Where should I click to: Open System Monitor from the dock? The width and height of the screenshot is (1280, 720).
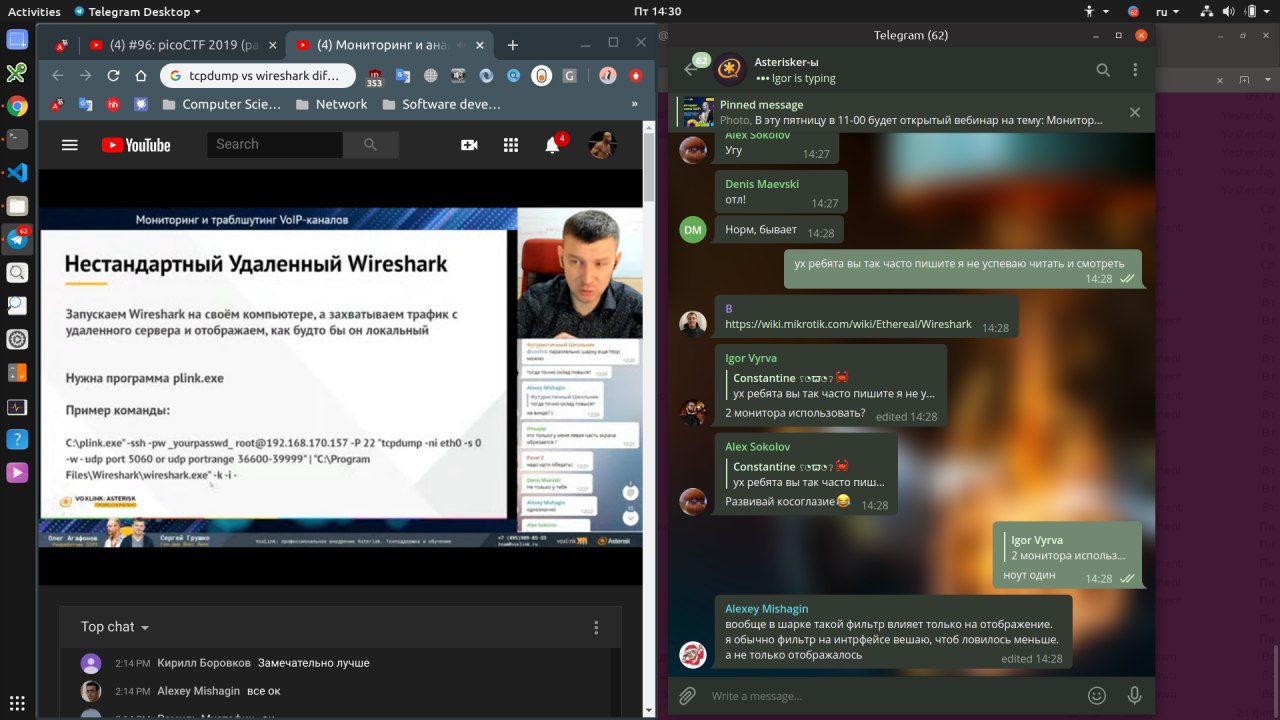[17, 406]
